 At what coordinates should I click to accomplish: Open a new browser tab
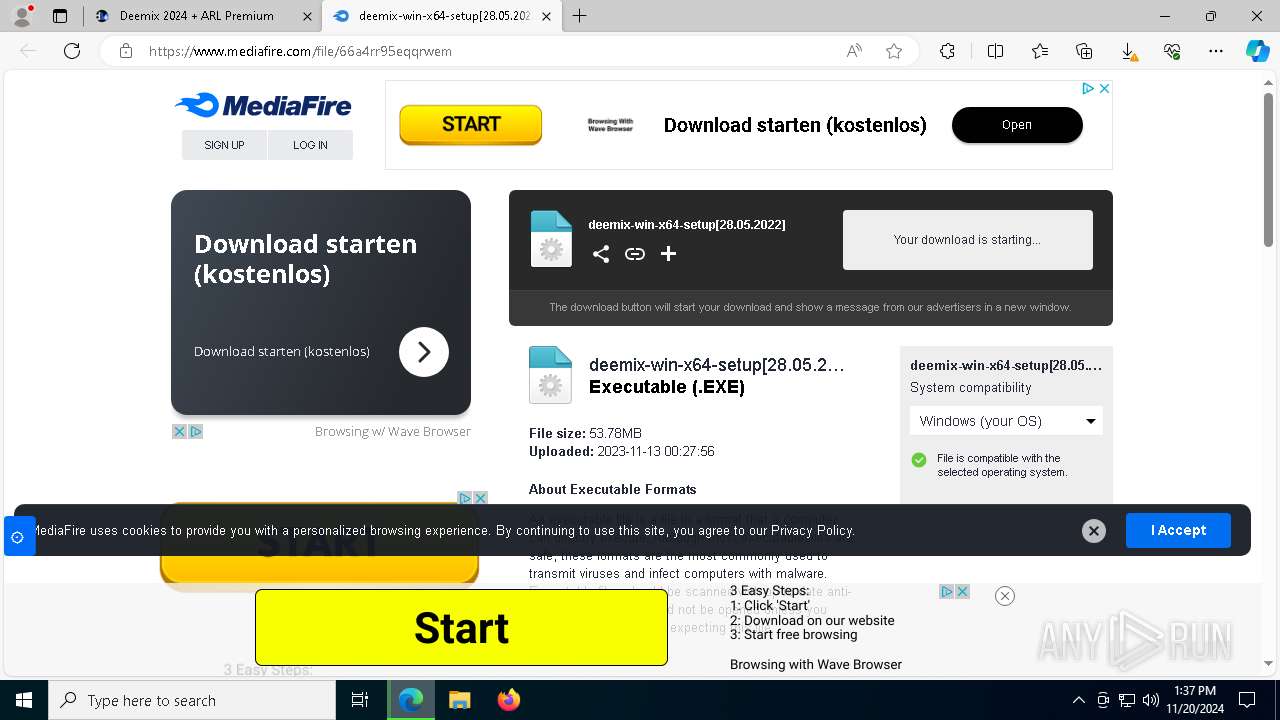(x=579, y=16)
